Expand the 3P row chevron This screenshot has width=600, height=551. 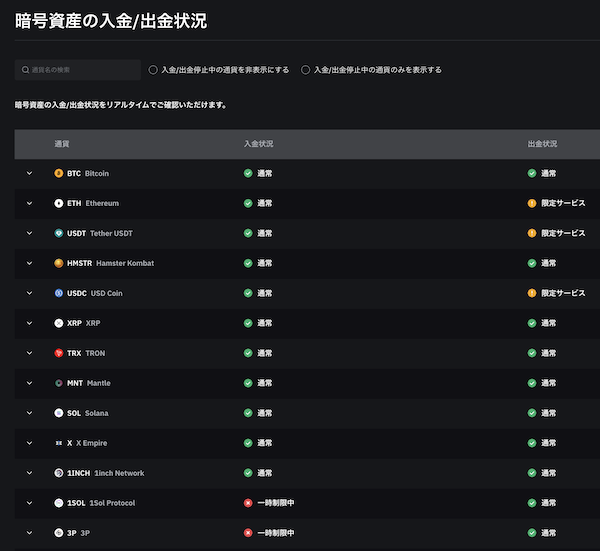click(29, 533)
